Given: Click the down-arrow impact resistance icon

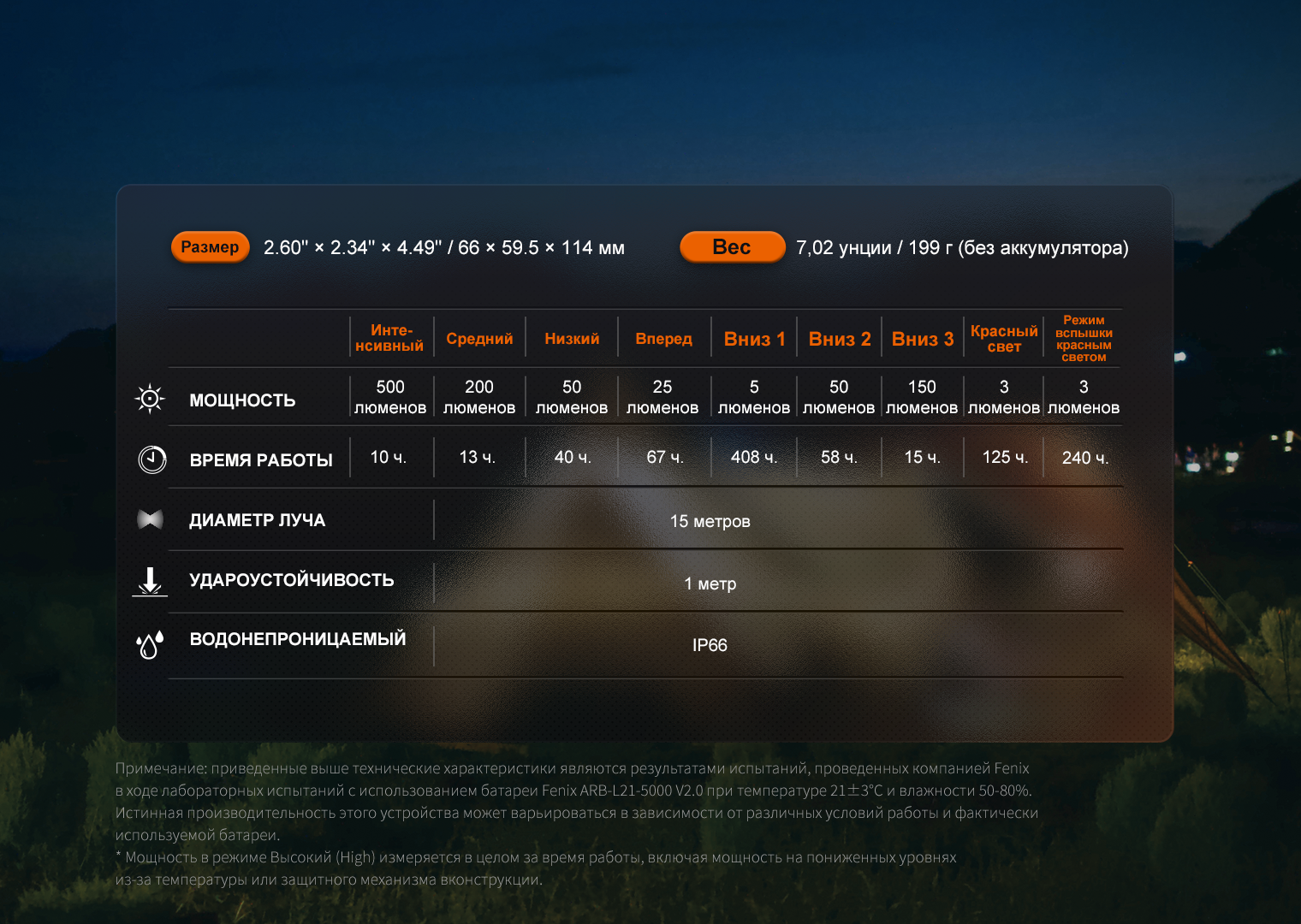Looking at the screenshot, I should [x=150, y=581].
